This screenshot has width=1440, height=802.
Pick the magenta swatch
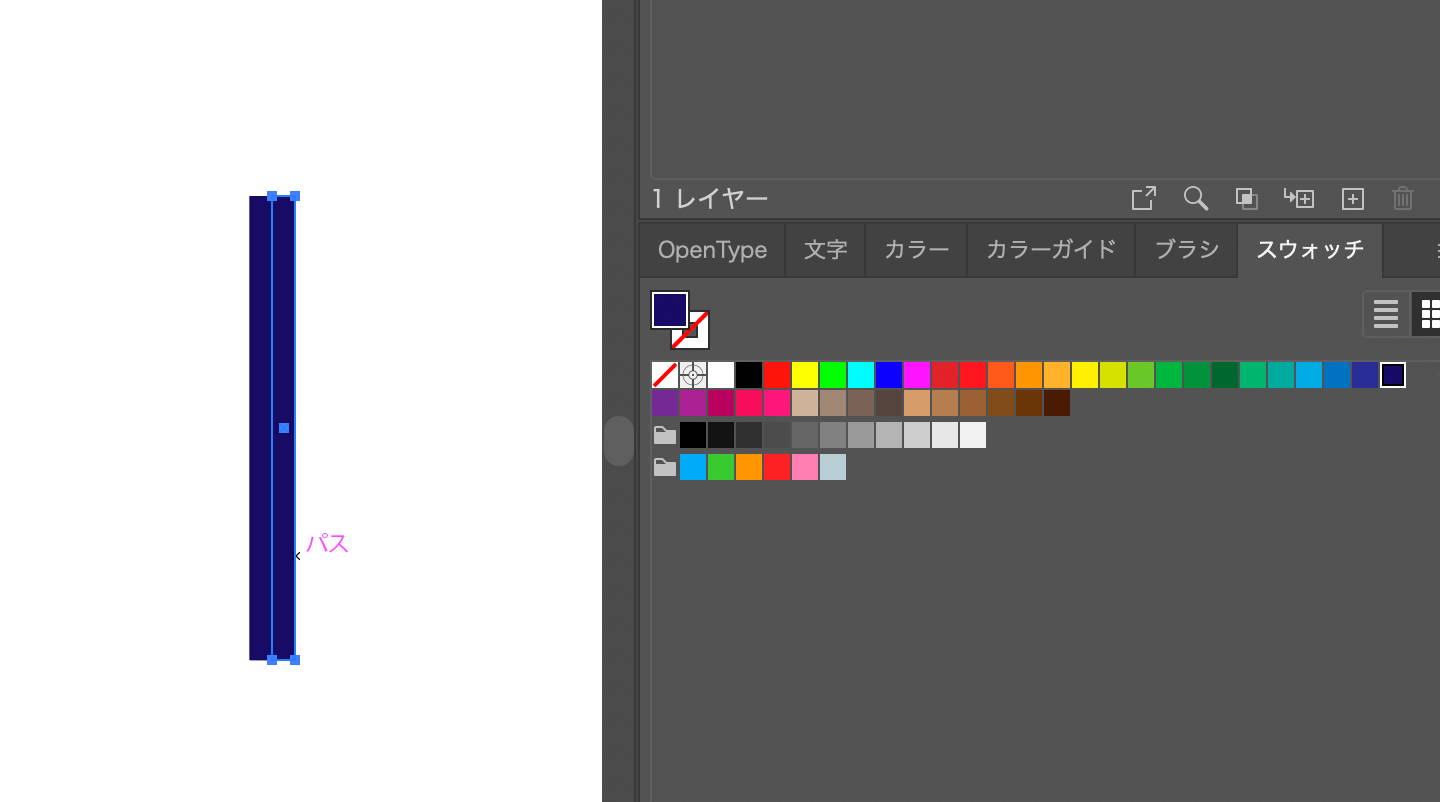point(917,375)
